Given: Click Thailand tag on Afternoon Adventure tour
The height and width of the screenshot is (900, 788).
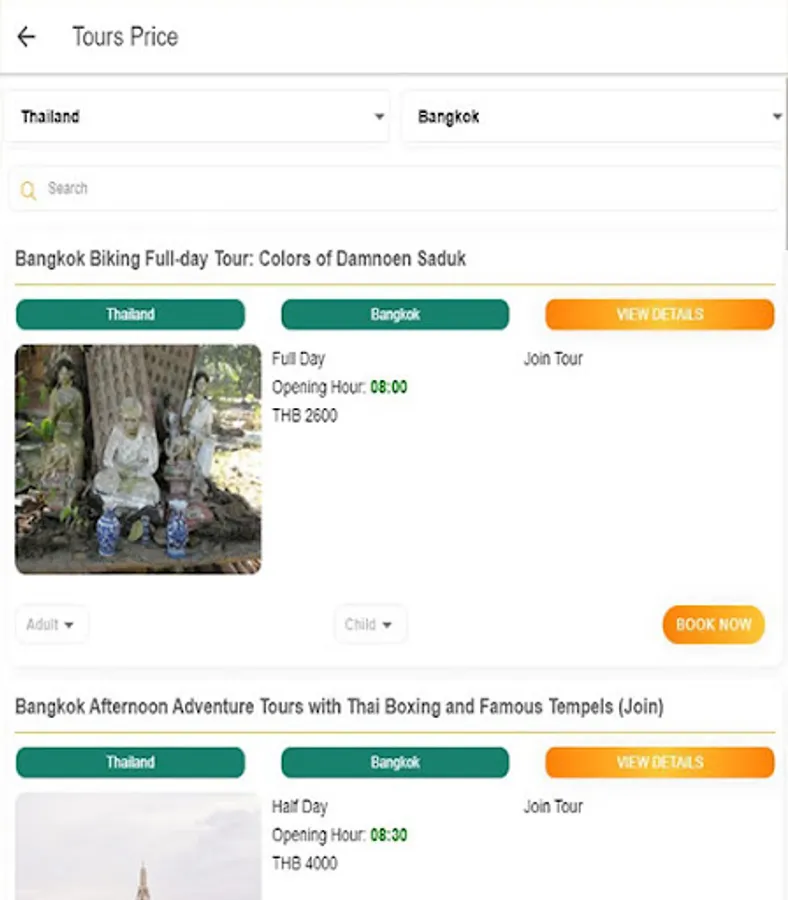Looking at the screenshot, I should pyautogui.click(x=130, y=762).
